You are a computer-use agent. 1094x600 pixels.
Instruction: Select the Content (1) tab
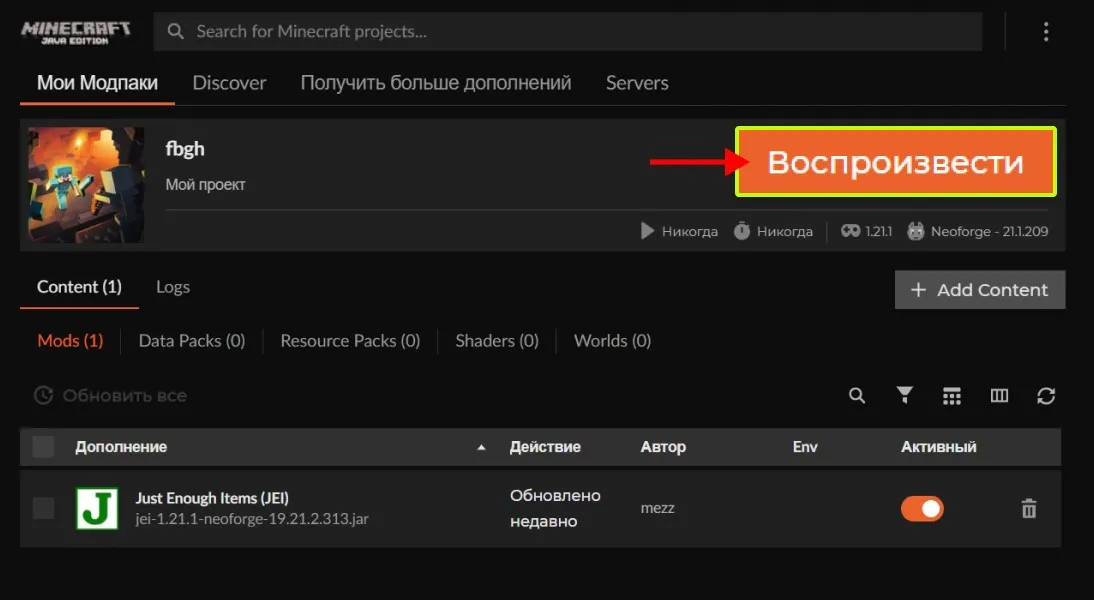point(79,287)
